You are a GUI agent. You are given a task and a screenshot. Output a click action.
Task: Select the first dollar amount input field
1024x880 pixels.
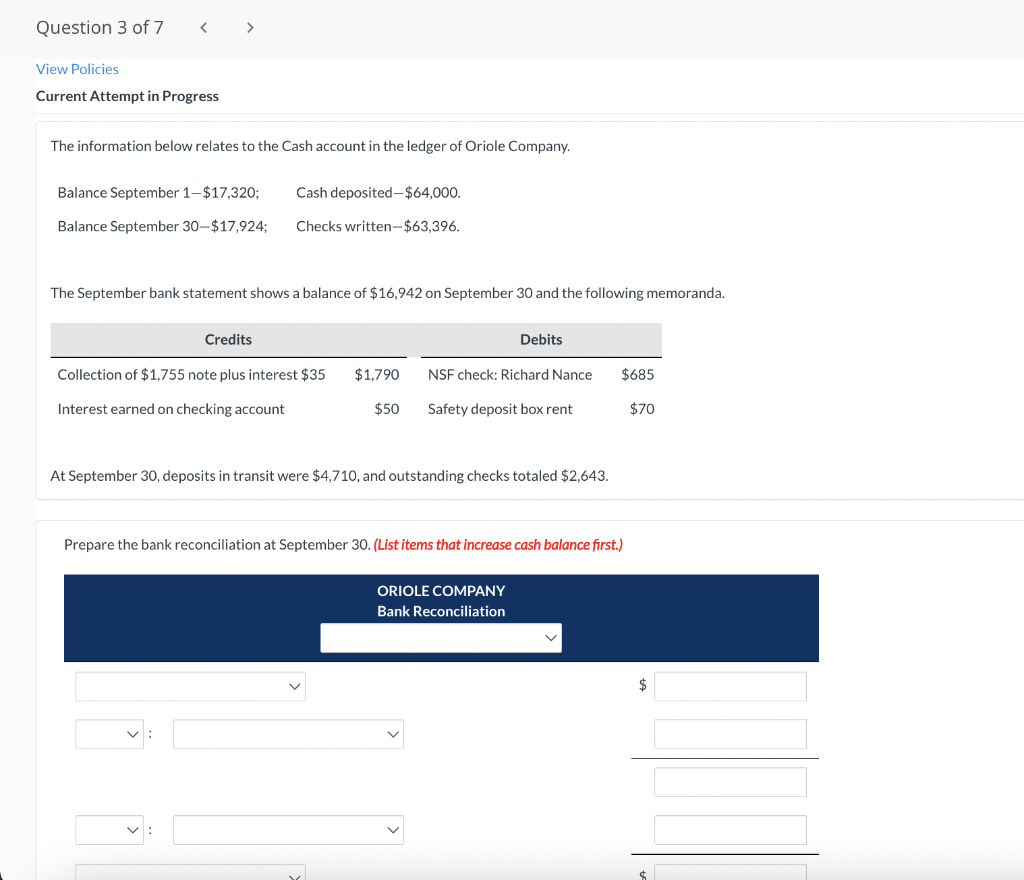pyautogui.click(x=730, y=686)
